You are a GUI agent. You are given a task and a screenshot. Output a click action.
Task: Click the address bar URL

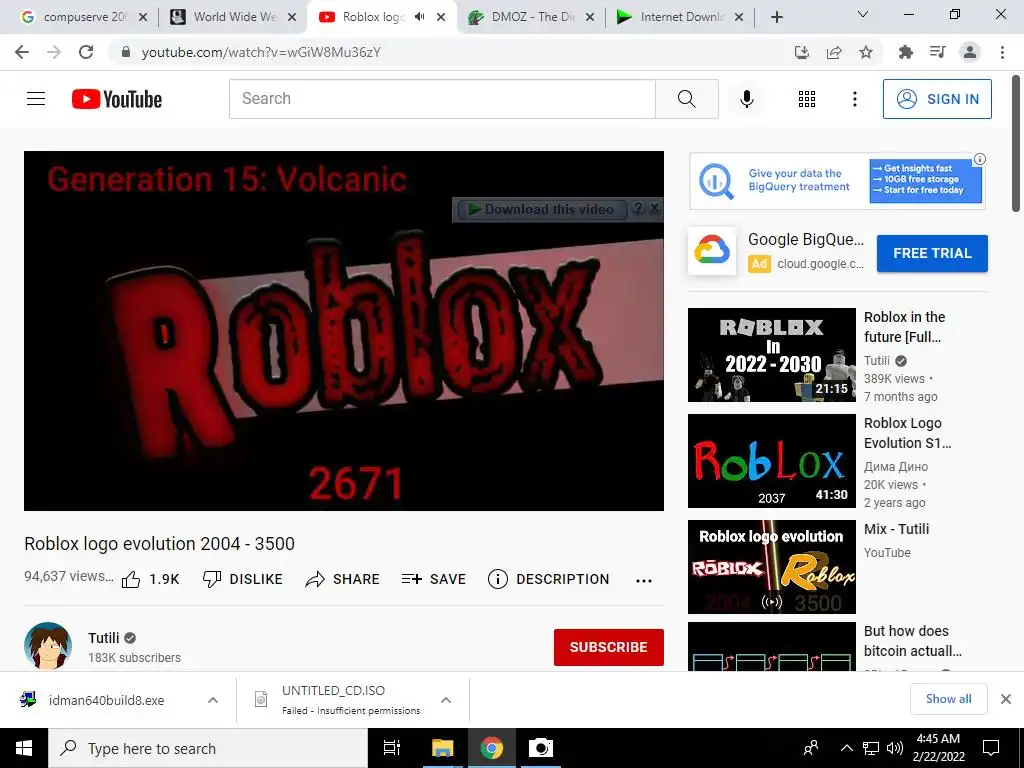click(261, 52)
